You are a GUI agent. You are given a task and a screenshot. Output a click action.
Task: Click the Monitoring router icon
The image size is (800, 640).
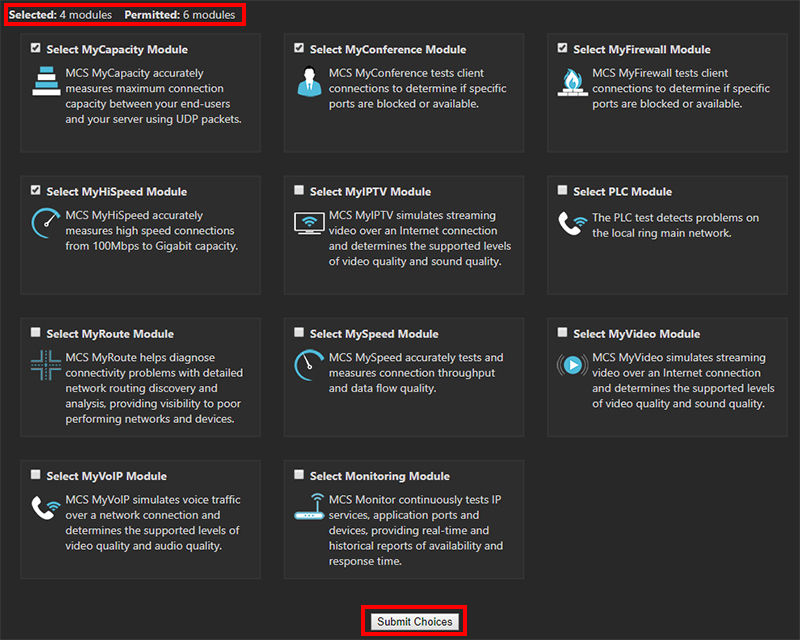[308, 508]
